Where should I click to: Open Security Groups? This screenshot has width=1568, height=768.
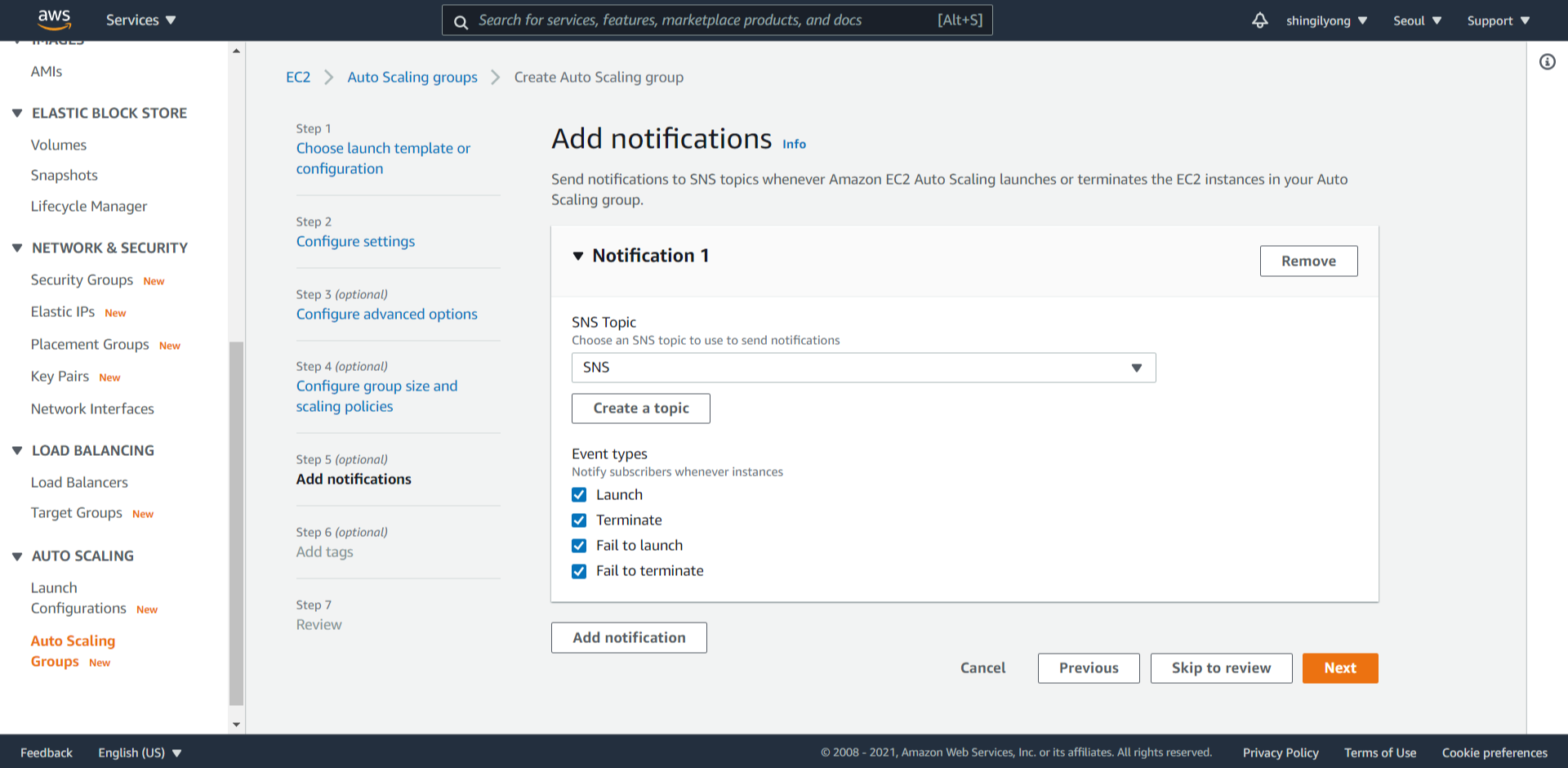pos(82,280)
